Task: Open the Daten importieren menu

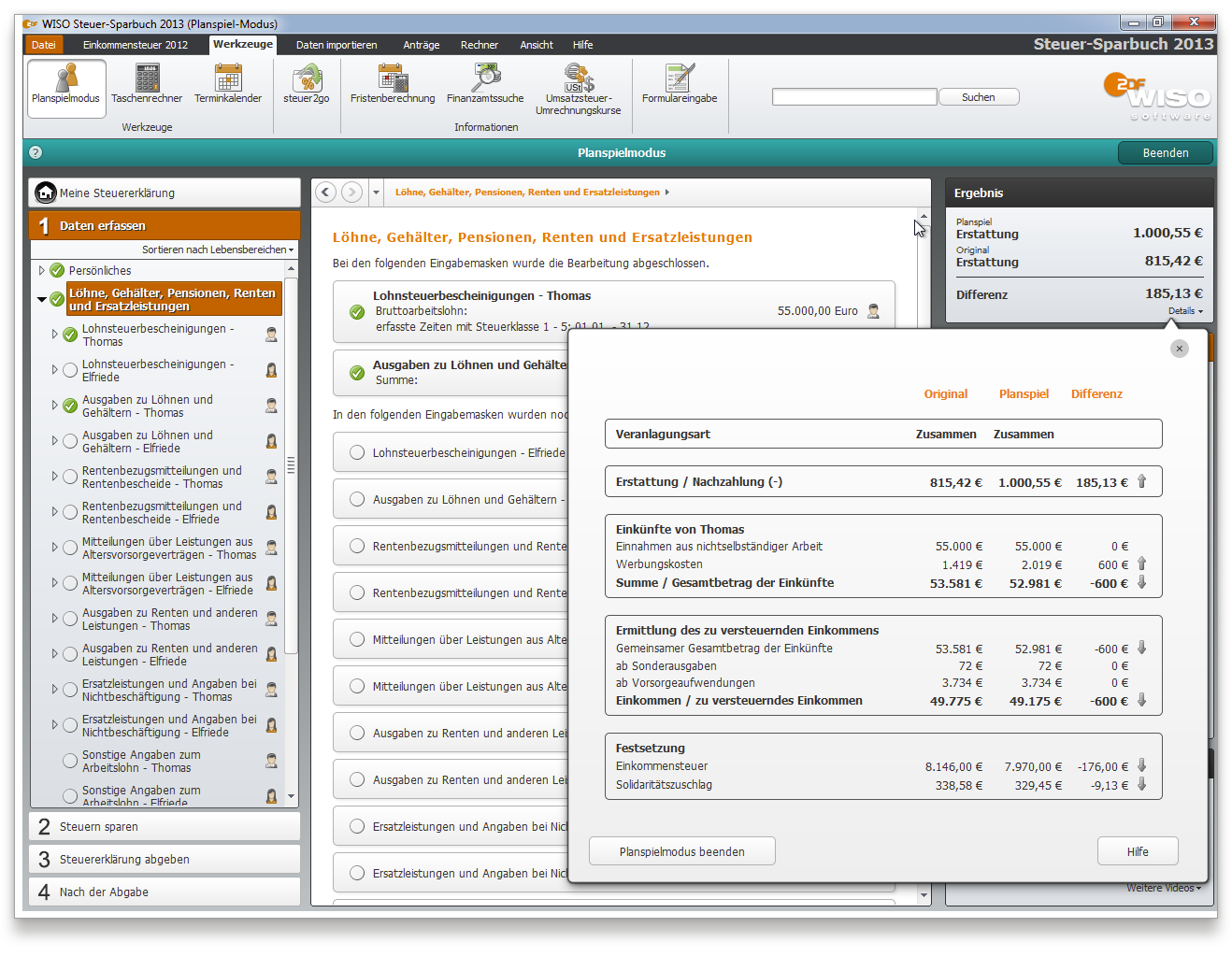Action: 337,45
